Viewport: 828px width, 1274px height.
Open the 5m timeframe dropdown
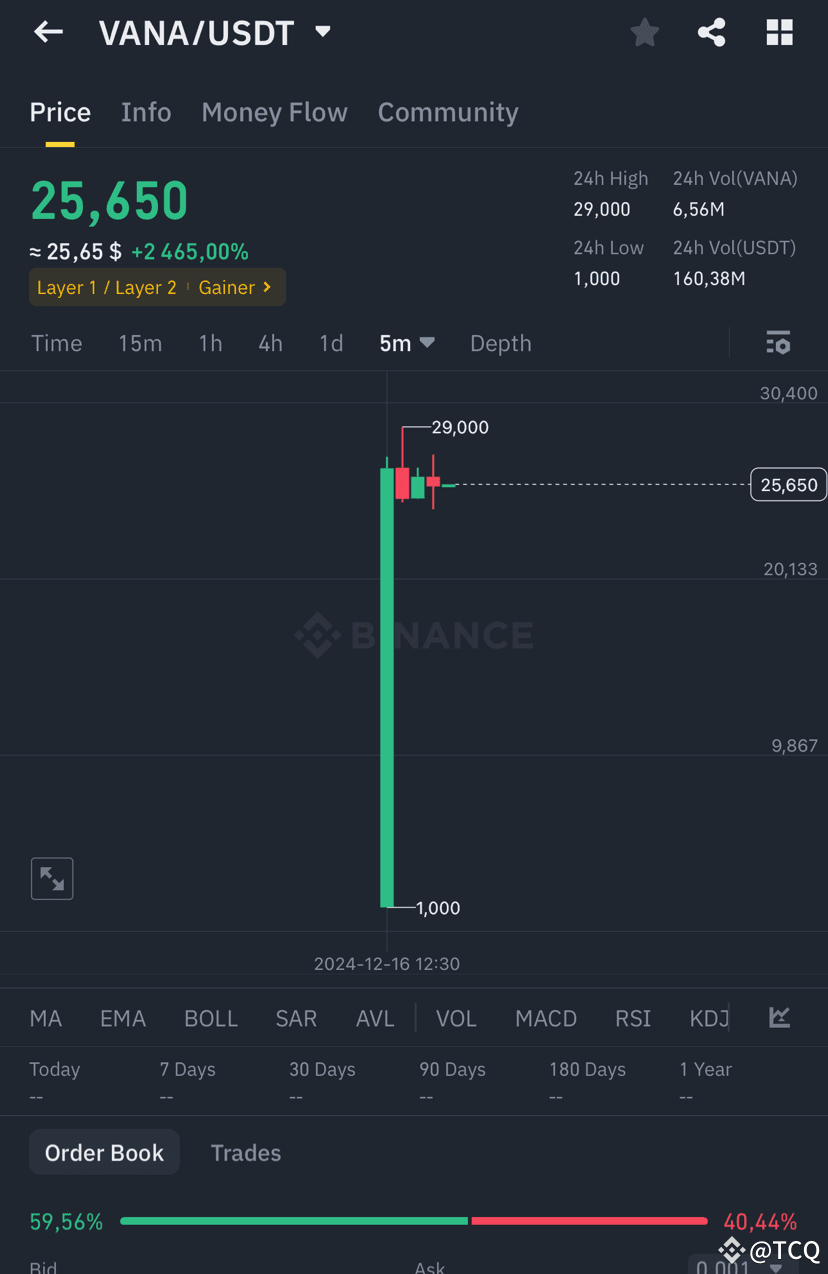tap(406, 343)
